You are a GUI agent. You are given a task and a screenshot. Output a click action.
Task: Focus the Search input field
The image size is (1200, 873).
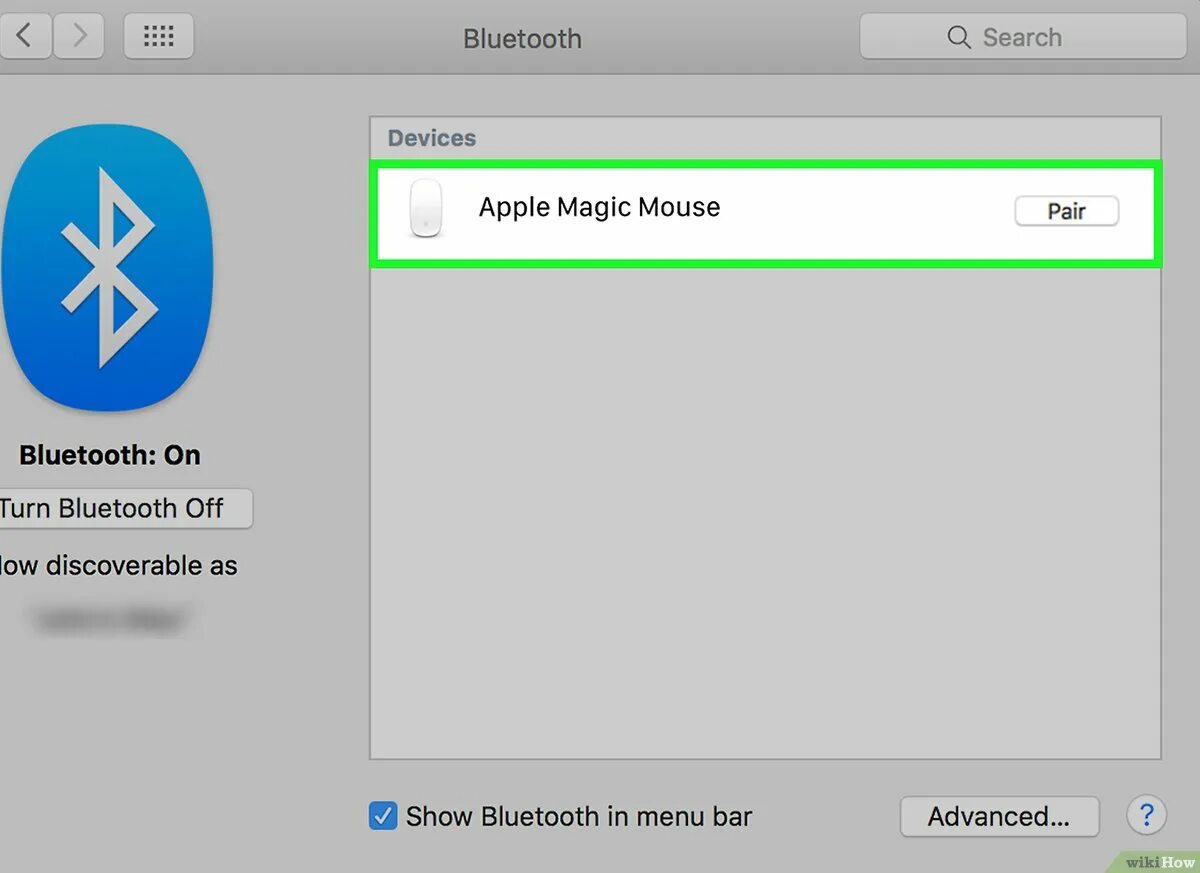coord(1022,37)
